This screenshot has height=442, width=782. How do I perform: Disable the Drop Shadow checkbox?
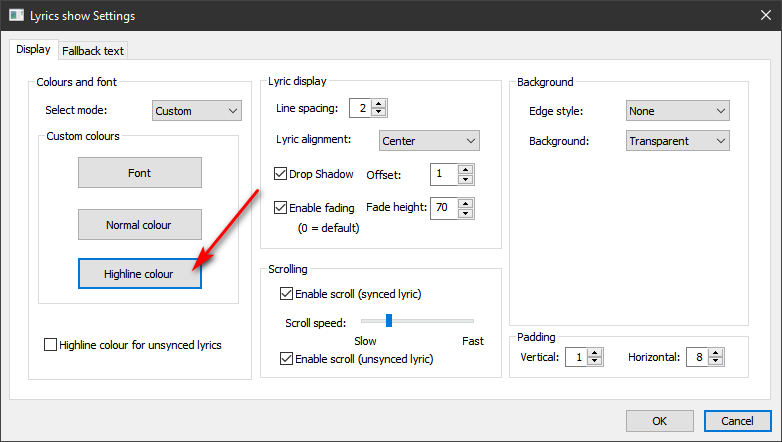281,174
